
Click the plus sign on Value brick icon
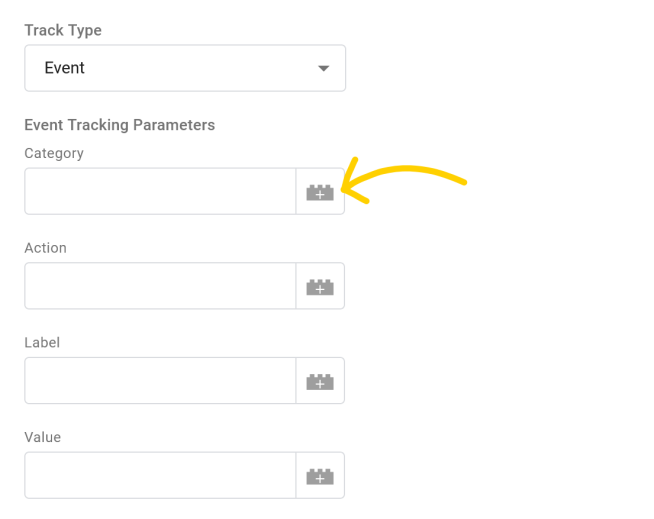point(320,479)
